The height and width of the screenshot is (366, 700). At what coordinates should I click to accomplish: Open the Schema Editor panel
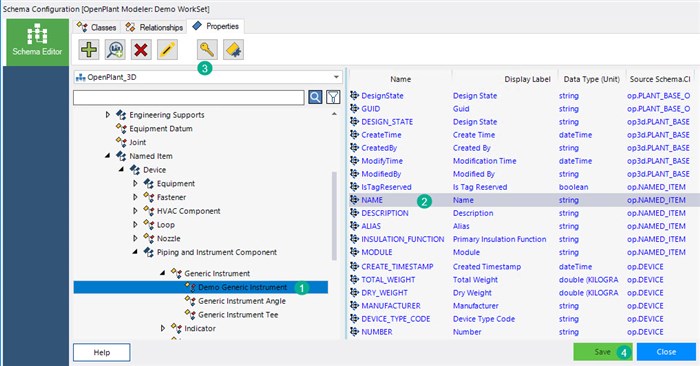pyautogui.click(x=38, y=42)
